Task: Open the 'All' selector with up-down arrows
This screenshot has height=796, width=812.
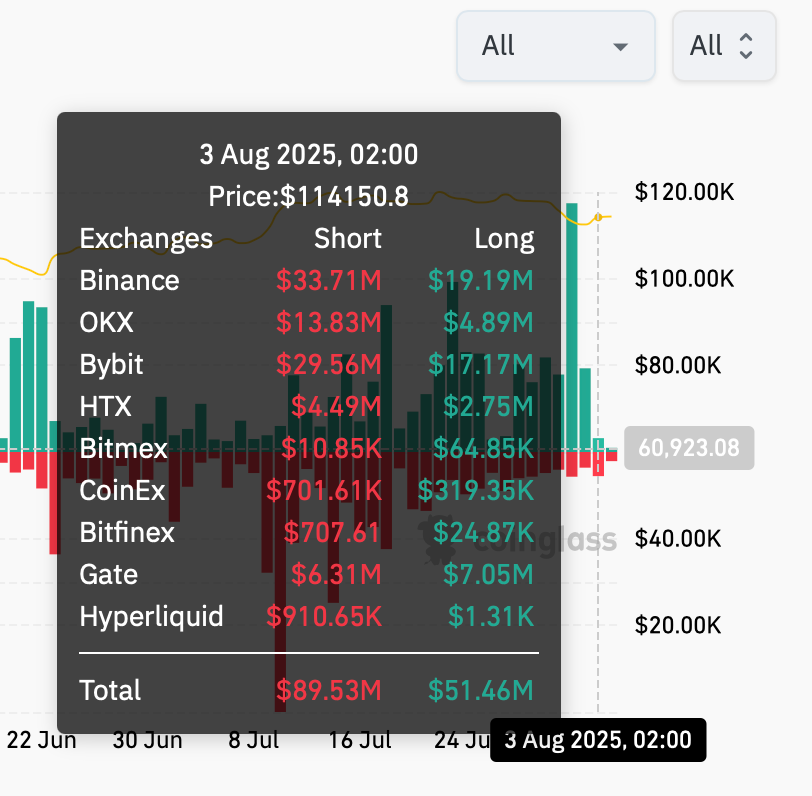Action: [x=724, y=46]
